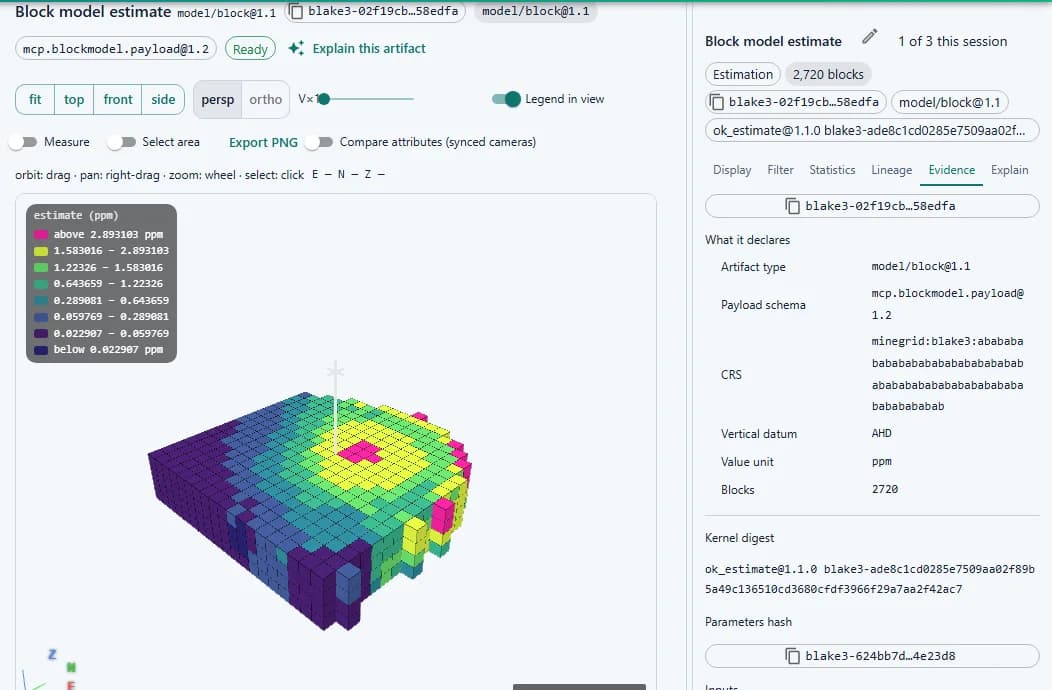Image resolution: width=1052 pixels, height=690 pixels.
Task: Click the side panel model/block@1.1 chip
Action: point(949,102)
